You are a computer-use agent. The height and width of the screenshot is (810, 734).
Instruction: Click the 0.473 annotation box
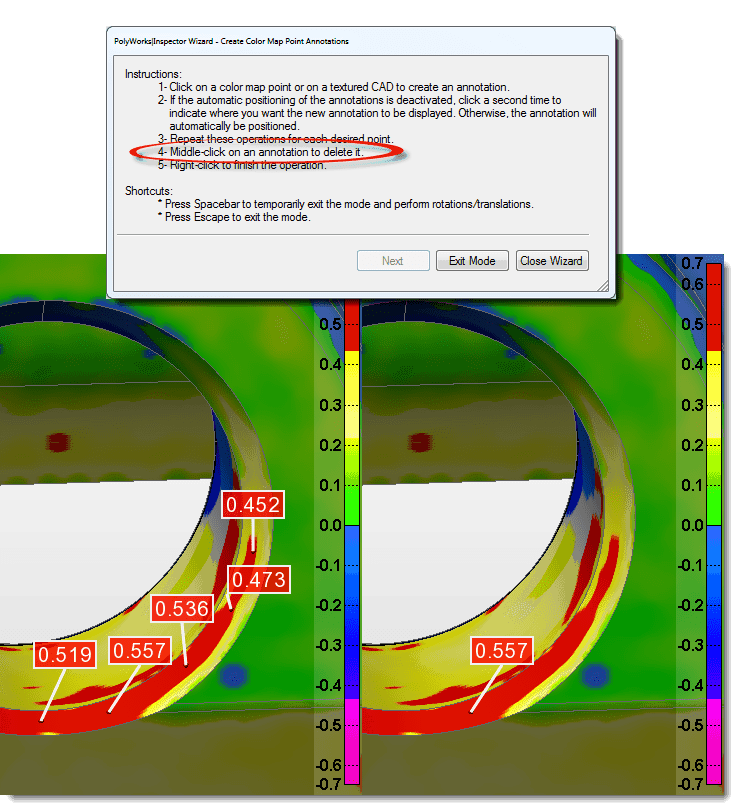[x=258, y=579]
